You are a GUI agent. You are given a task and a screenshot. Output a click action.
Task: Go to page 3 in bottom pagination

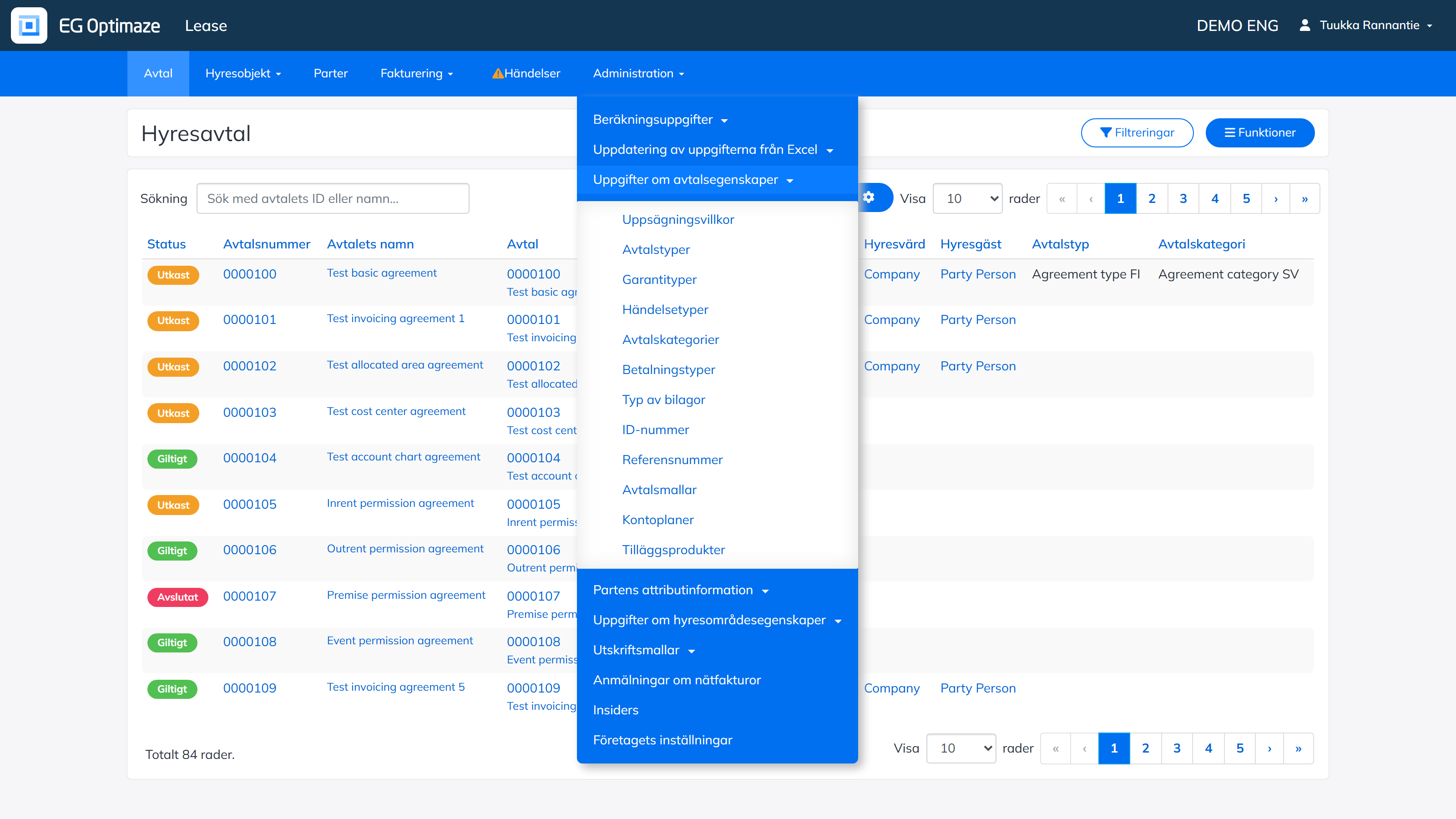(x=1177, y=748)
